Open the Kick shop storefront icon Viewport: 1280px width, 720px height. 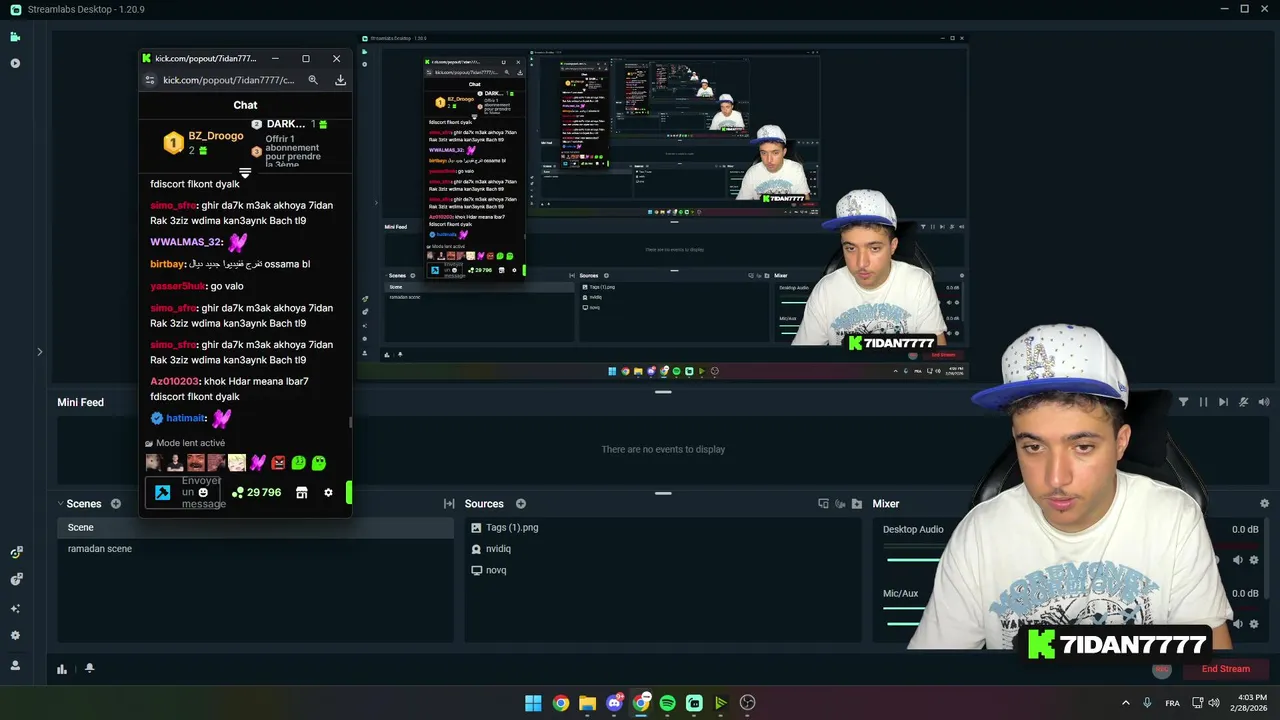[302, 493]
